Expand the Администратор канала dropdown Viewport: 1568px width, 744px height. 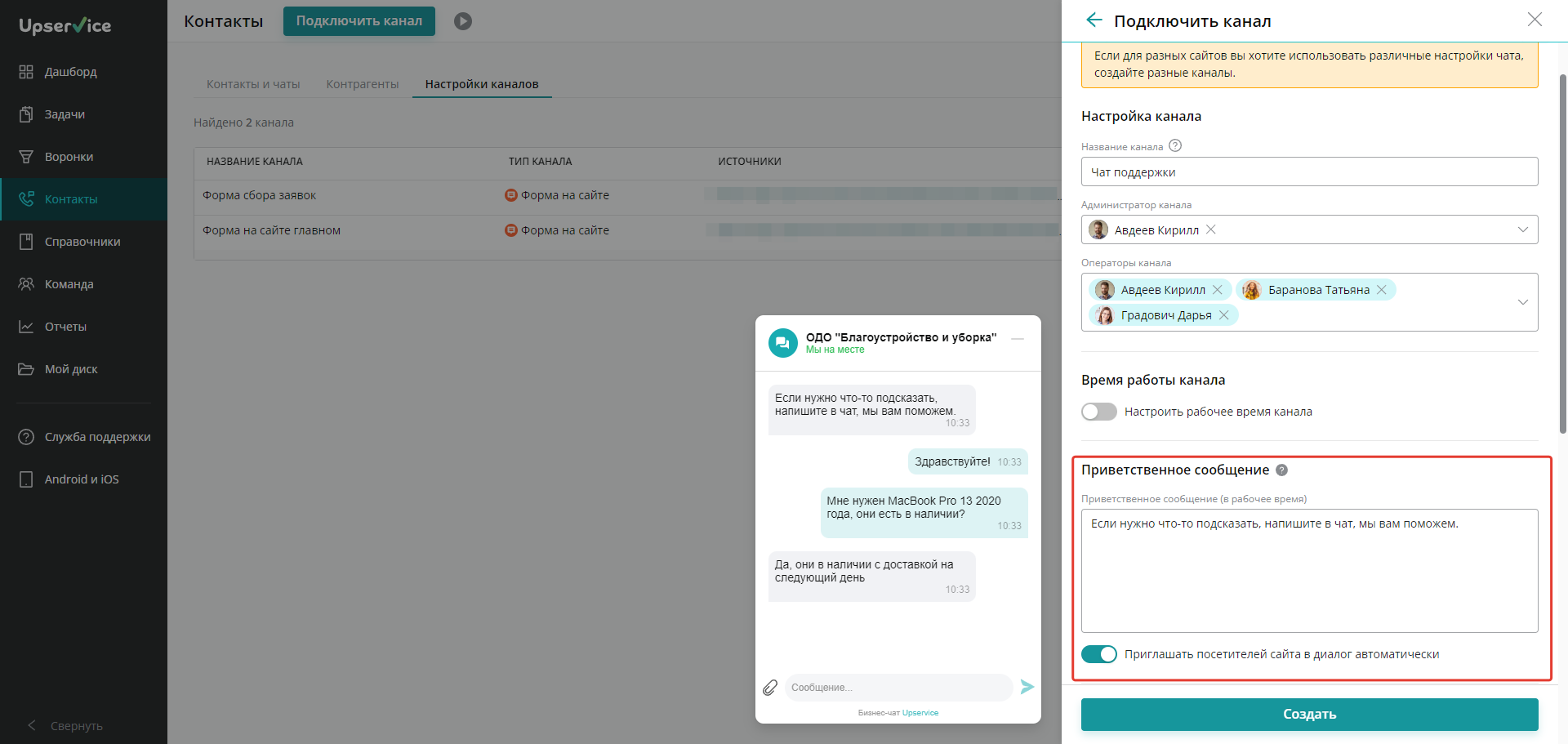[x=1523, y=229]
